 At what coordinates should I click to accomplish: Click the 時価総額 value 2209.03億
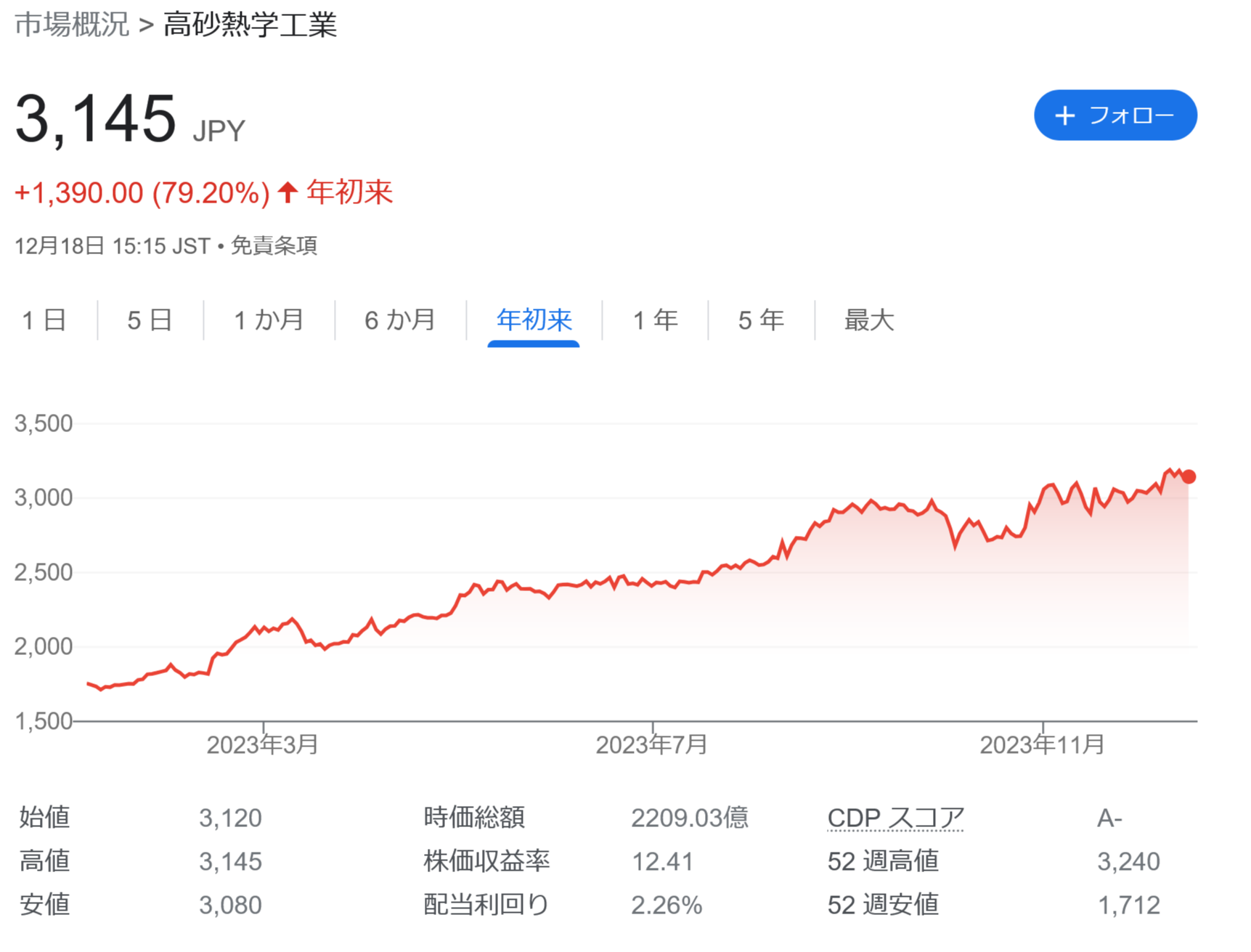point(690,818)
